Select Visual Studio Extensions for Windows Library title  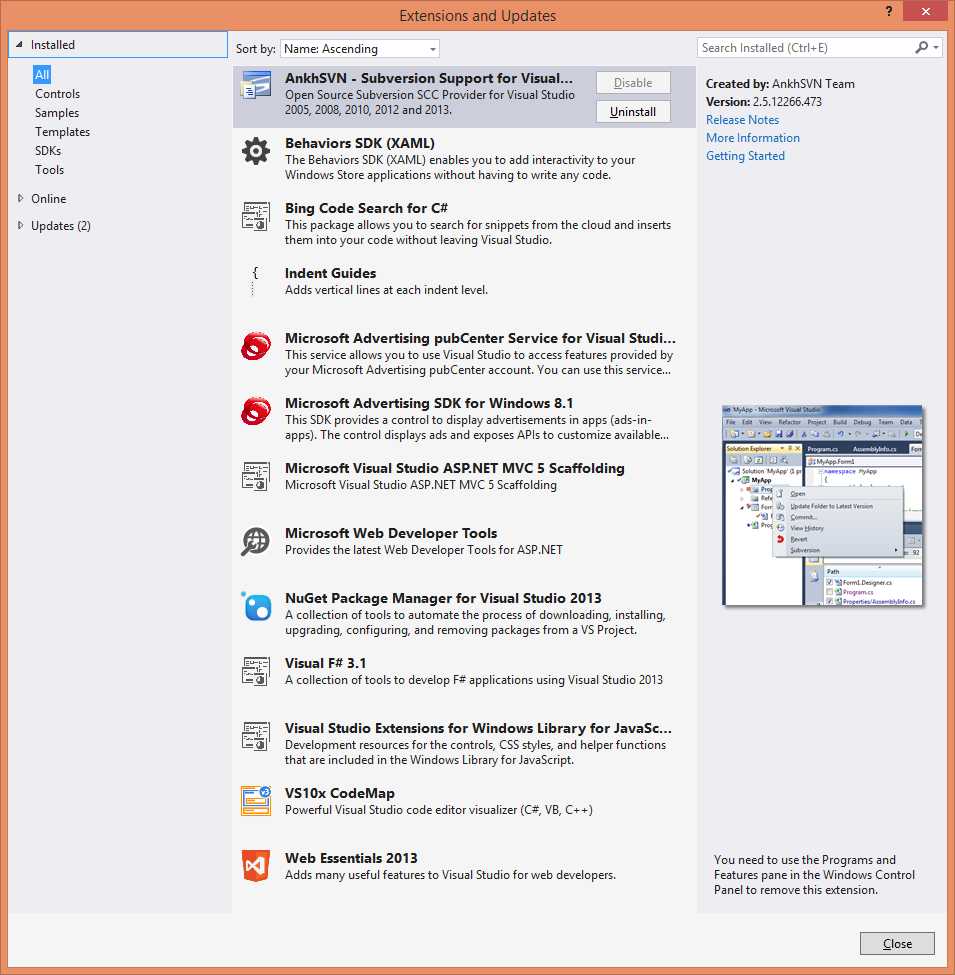point(478,728)
